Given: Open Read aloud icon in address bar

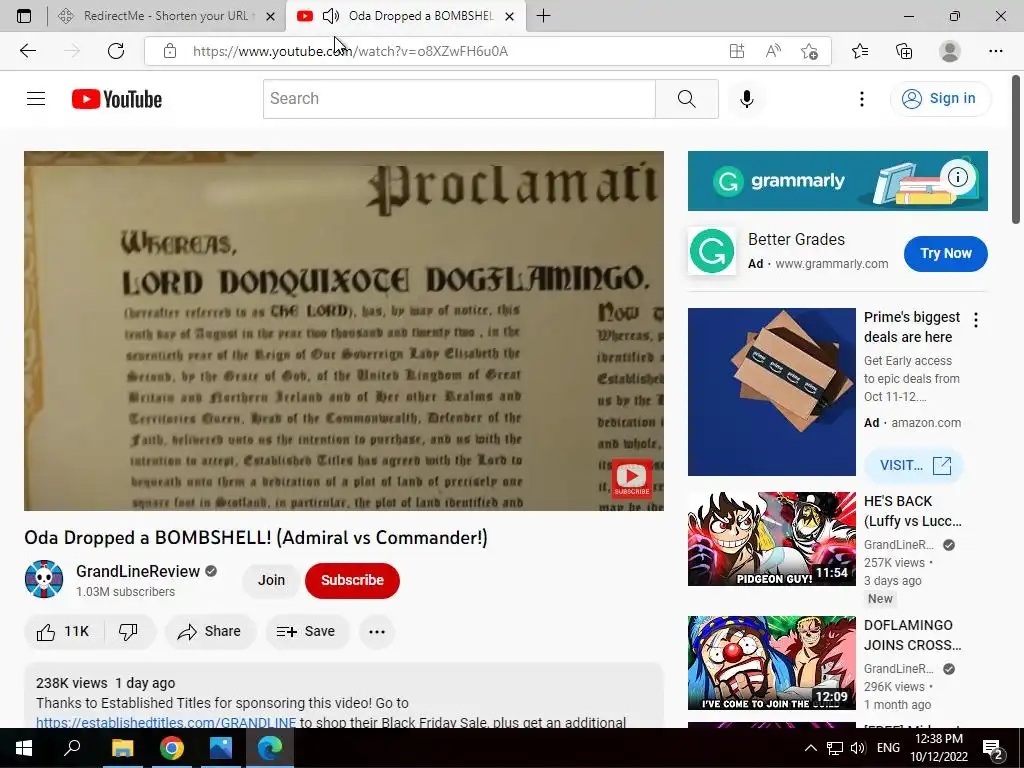Looking at the screenshot, I should point(773,51).
